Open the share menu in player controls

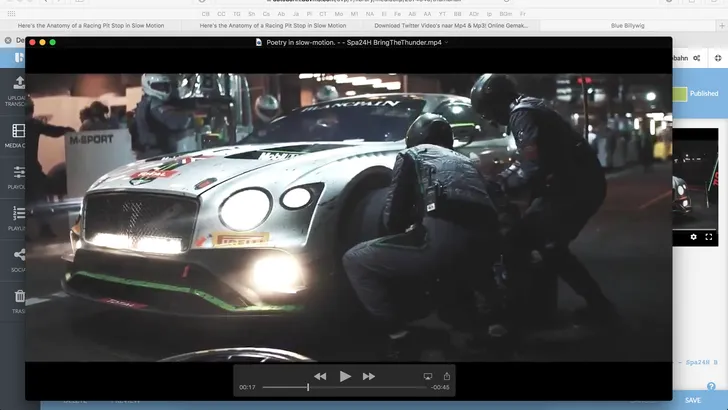click(447, 376)
